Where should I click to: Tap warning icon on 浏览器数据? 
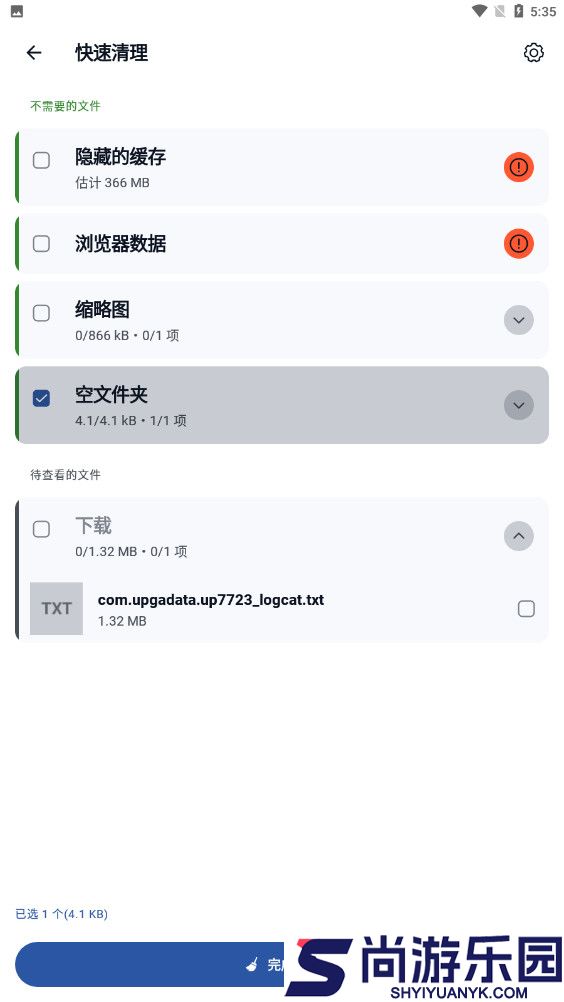click(x=519, y=243)
